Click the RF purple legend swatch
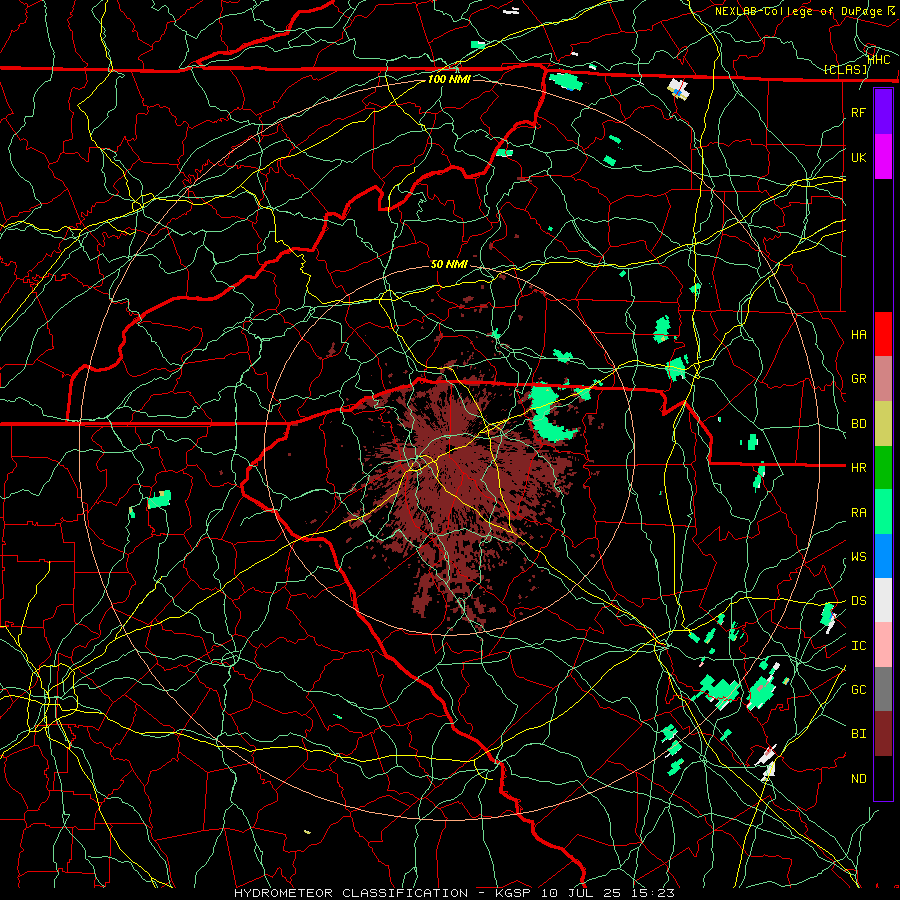The height and width of the screenshot is (900, 900). coord(883,112)
